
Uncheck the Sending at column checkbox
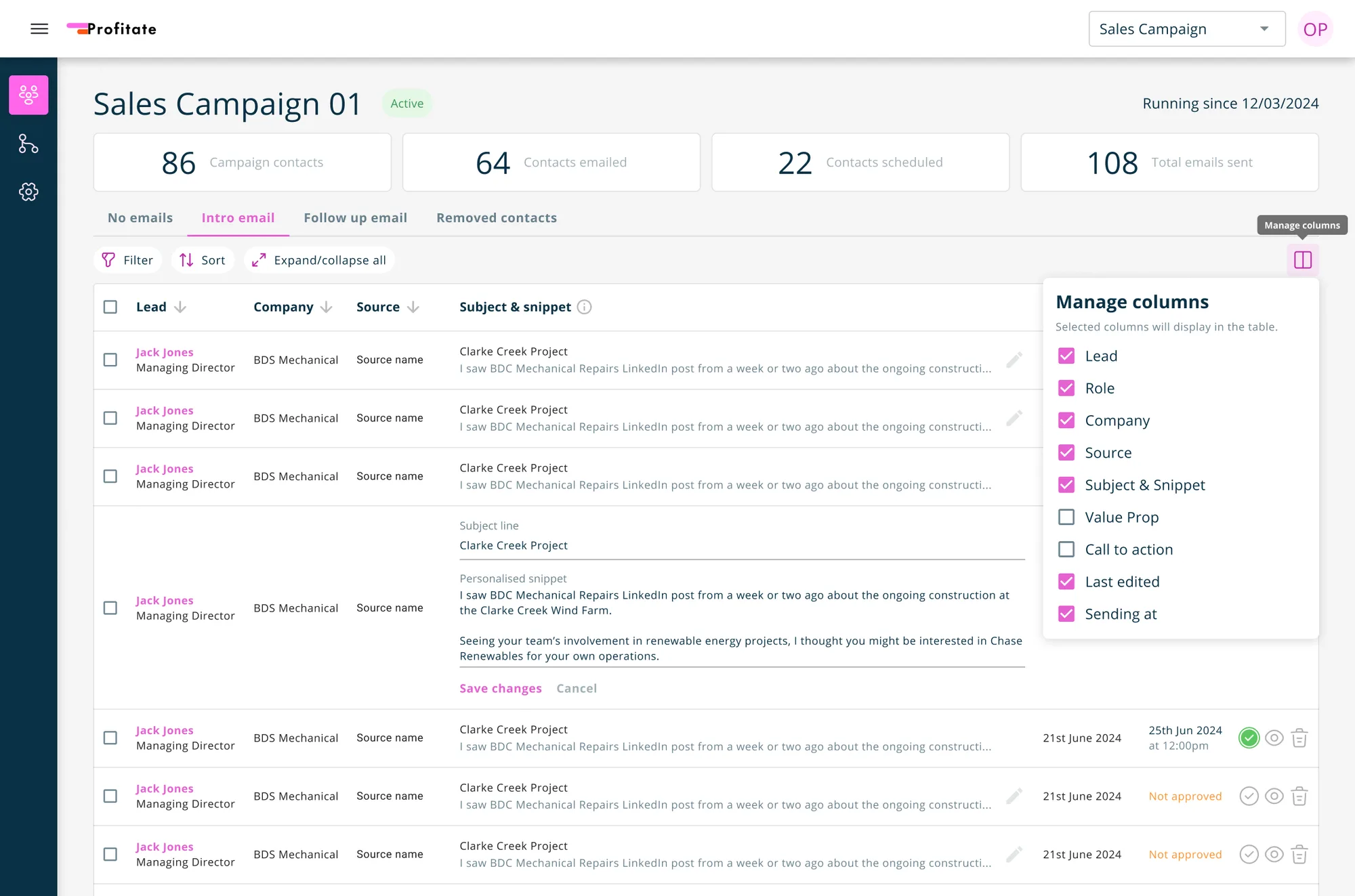click(x=1066, y=614)
